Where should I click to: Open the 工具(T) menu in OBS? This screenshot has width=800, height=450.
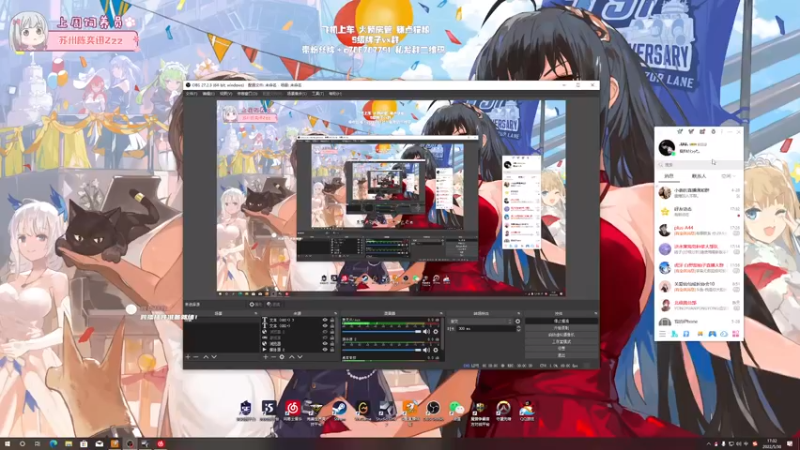pyautogui.click(x=318, y=94)
